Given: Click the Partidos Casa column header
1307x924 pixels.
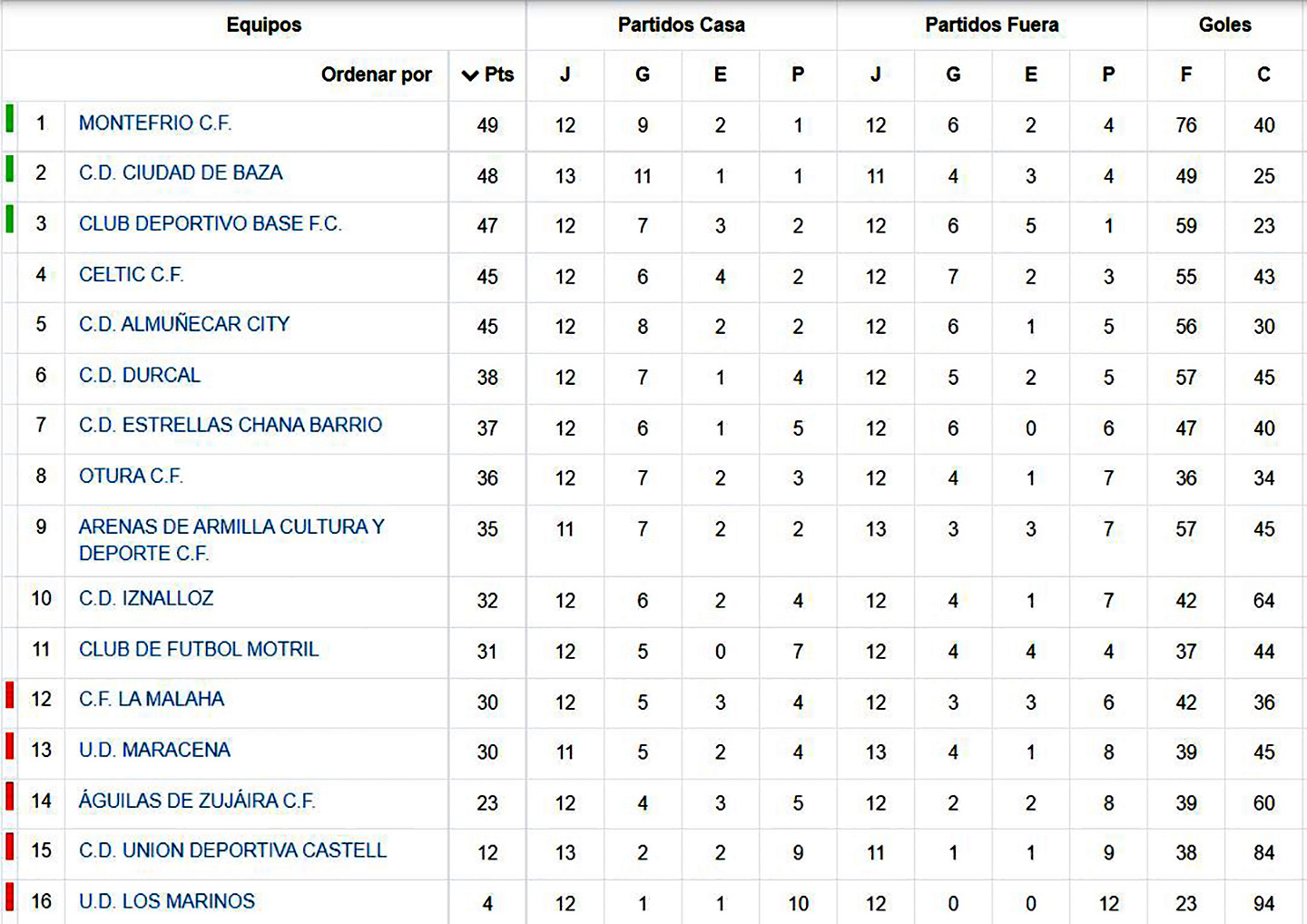Looking at the screenshot, I should pos(681,25).
